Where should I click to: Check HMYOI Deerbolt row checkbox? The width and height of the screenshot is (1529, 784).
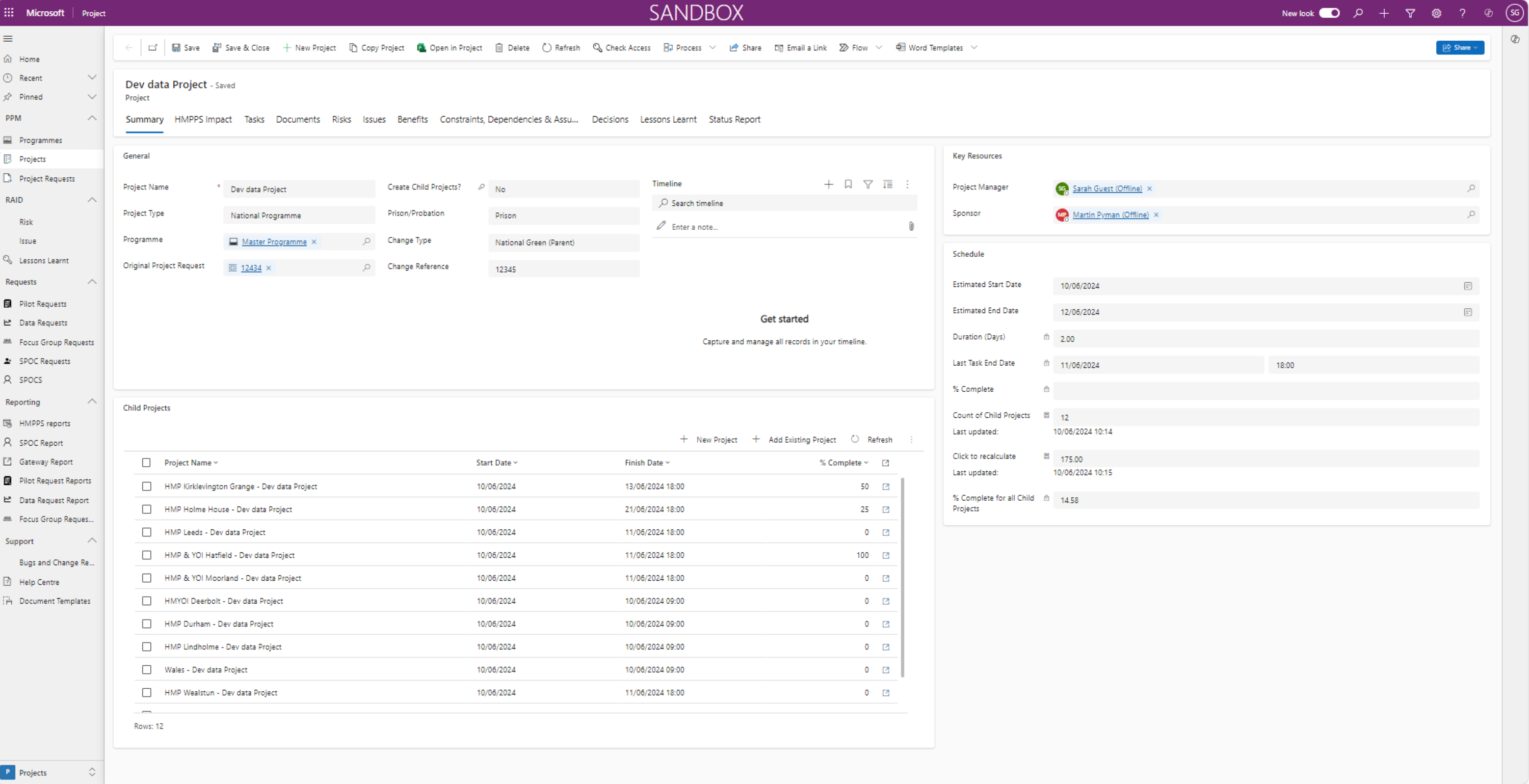pyautogui.click(x=146, y=601)
